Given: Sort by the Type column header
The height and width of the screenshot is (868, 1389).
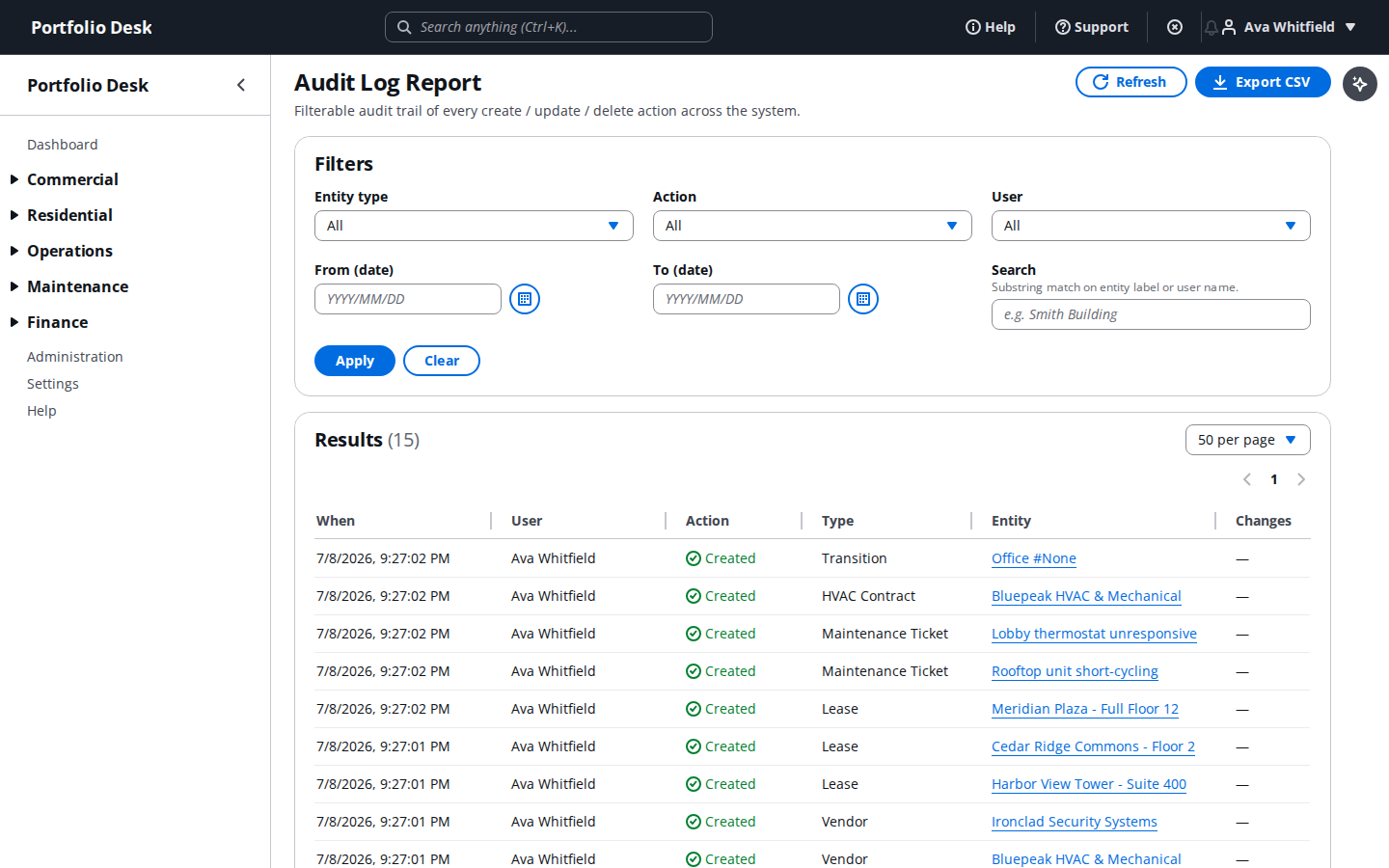Looking at the screenshot, I should pos(837,521).
